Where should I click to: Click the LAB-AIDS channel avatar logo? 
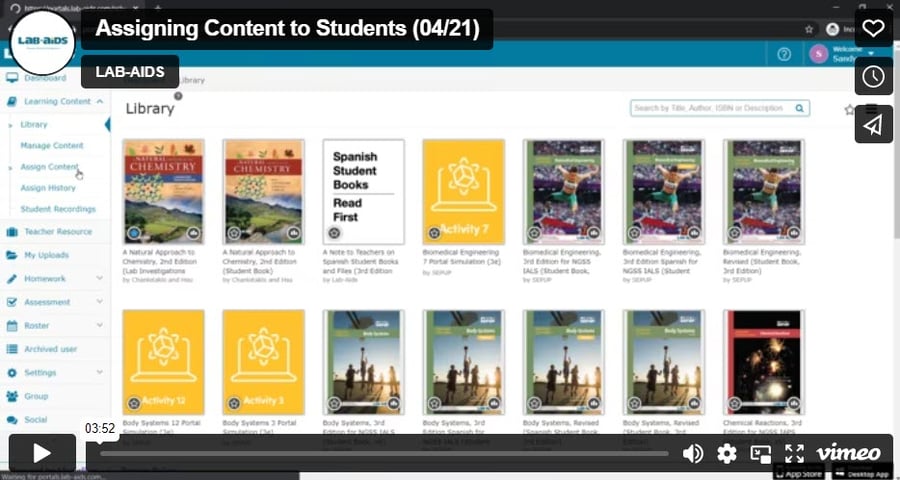tap(42, 42)
